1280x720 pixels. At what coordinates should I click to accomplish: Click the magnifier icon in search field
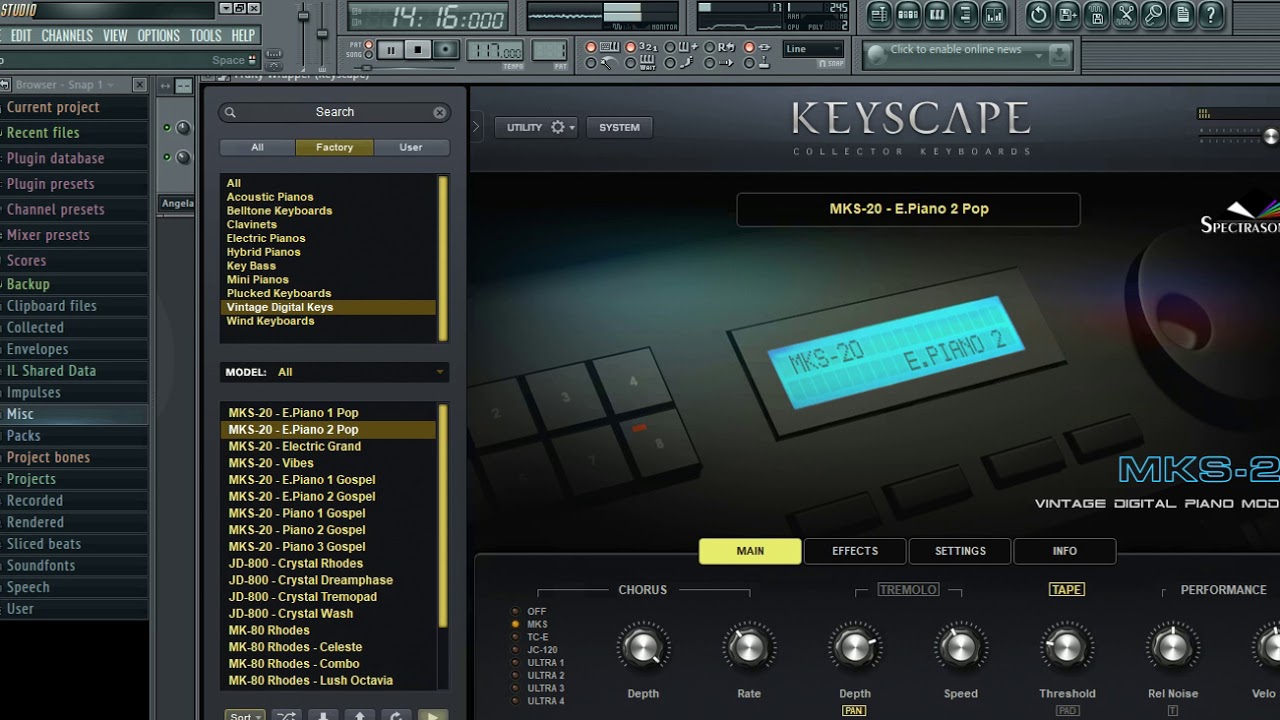point(230,112)
